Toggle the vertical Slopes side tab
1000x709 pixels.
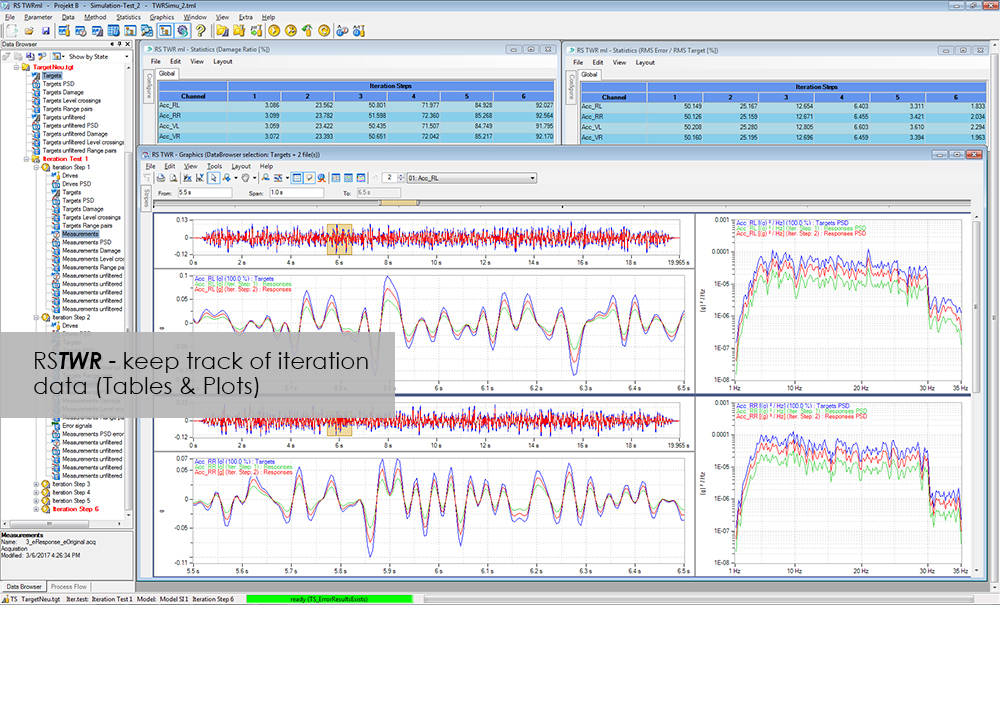click(148, 196)
